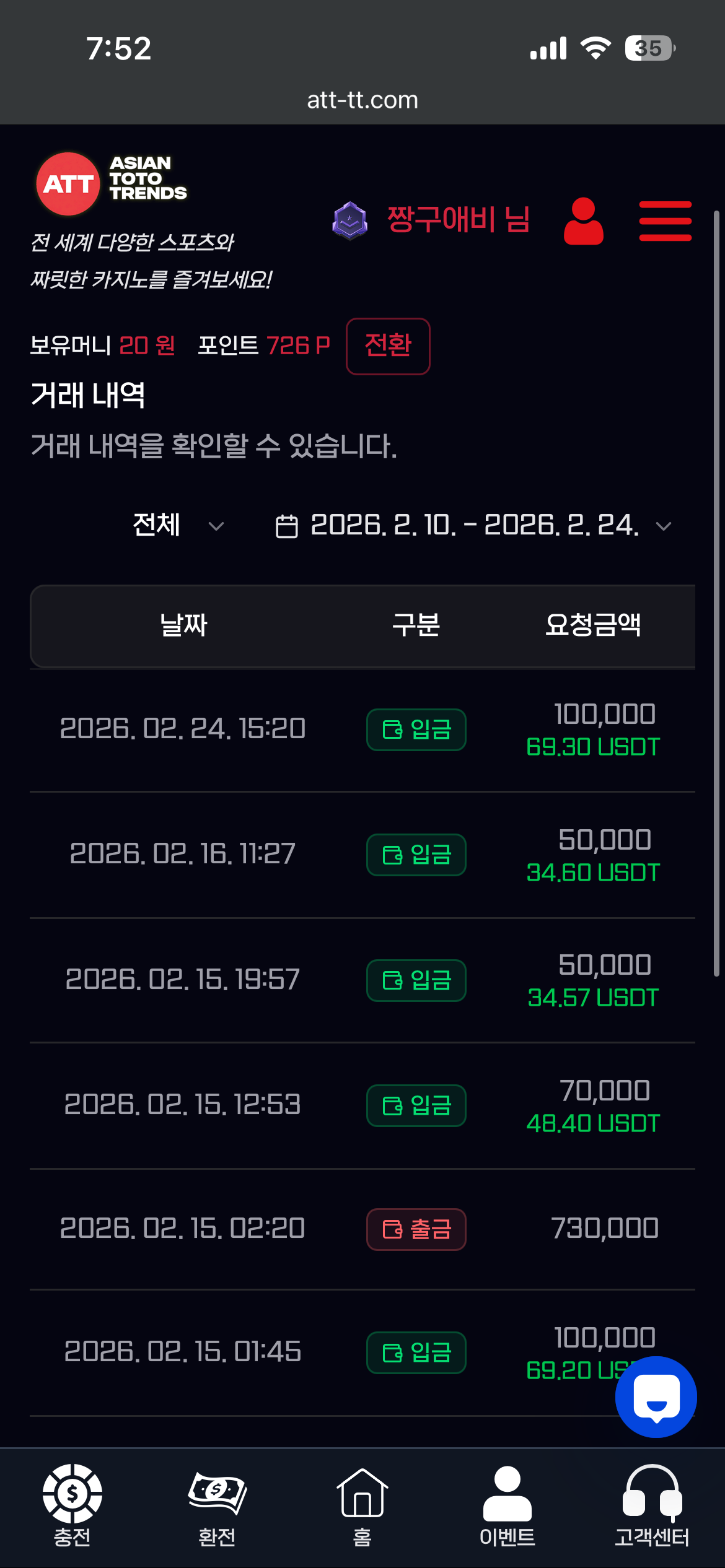Click the purple member rank badge
Image resolution: width=725 pixels, height=1568 pixels.
pos(350,220)
